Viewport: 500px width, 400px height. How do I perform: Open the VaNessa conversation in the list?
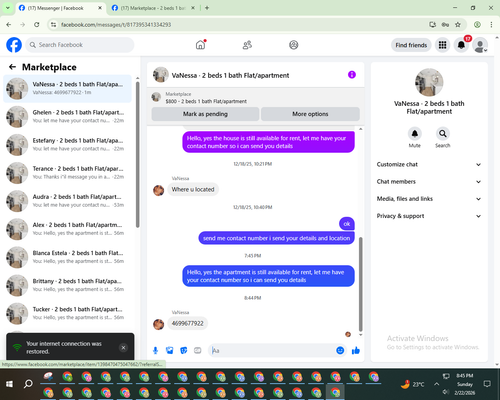[67, 89]
